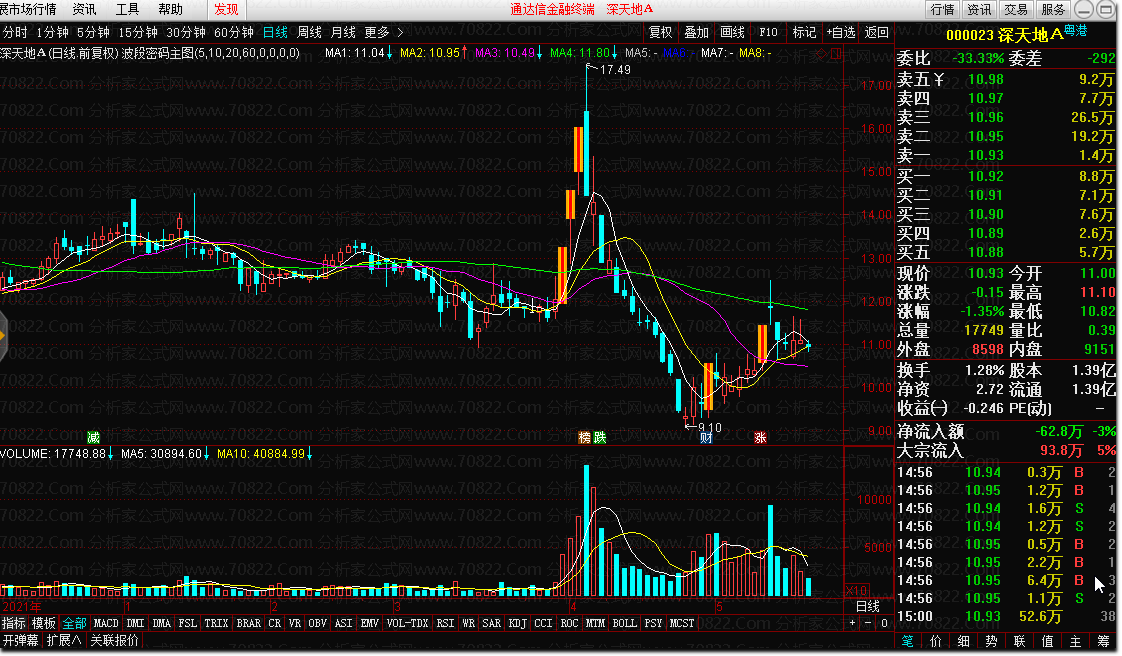Click the left side panel expand arrow
The height and width of the screenshot is (656, 1122).
click(x=3, y=335)
